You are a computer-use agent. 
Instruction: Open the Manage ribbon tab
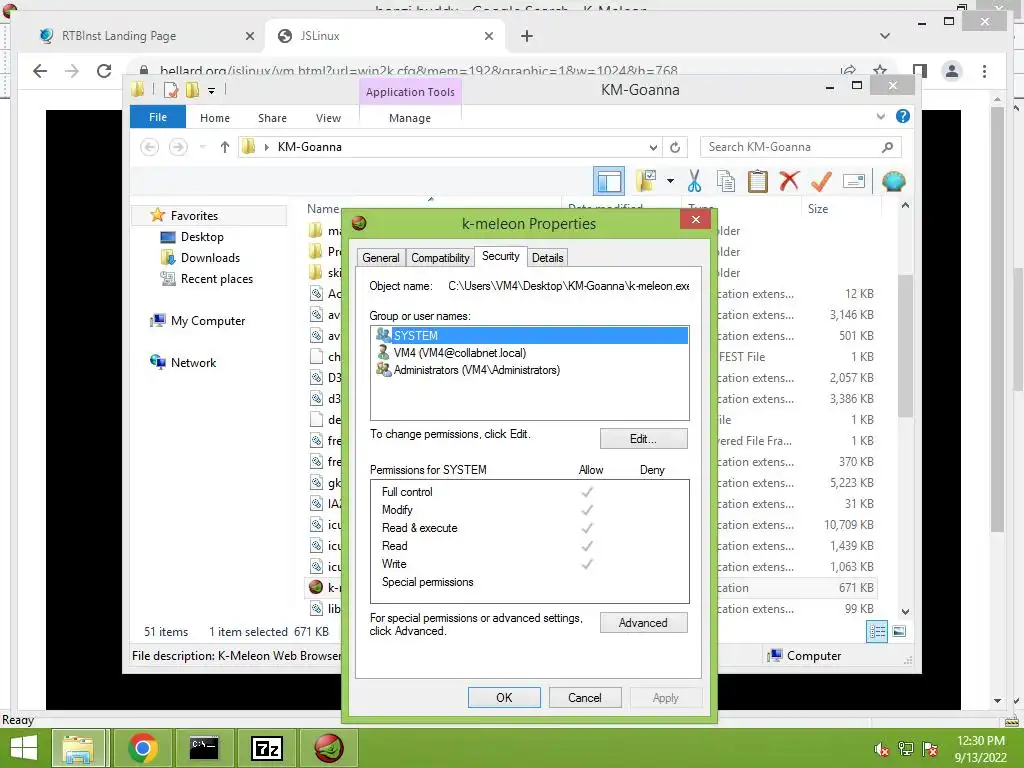coord(409,118)
